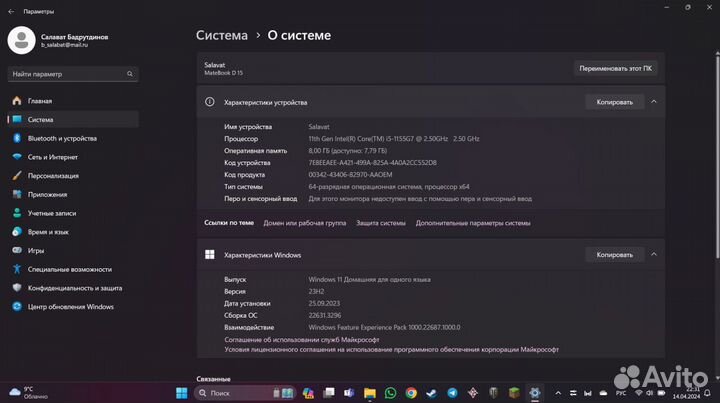The width and height of the screenshot is (720, 403).
Task: Open Bluetooth и устройства settings
Action: pos(73,138)
